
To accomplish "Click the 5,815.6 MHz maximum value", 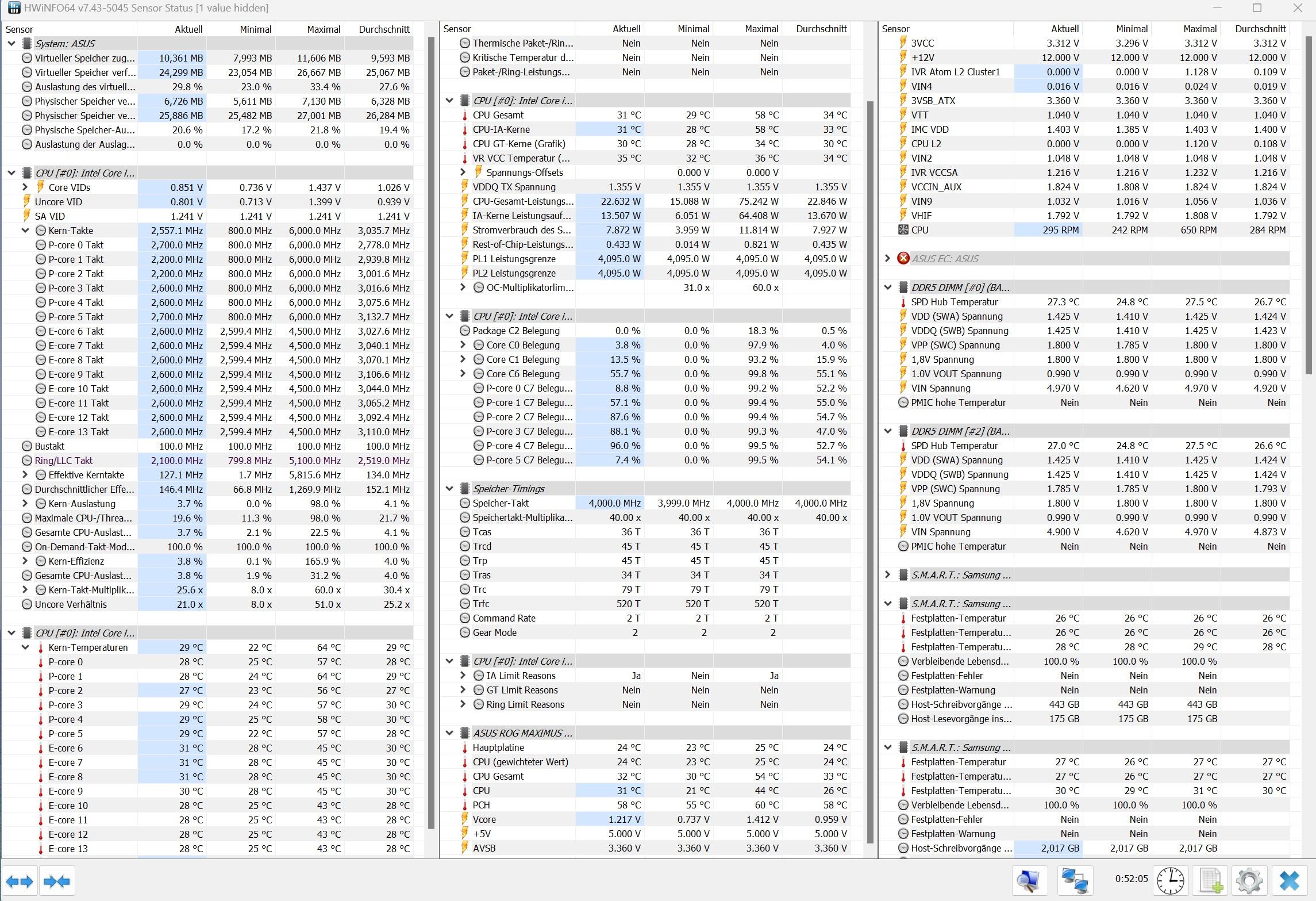I will coord(315,475).
